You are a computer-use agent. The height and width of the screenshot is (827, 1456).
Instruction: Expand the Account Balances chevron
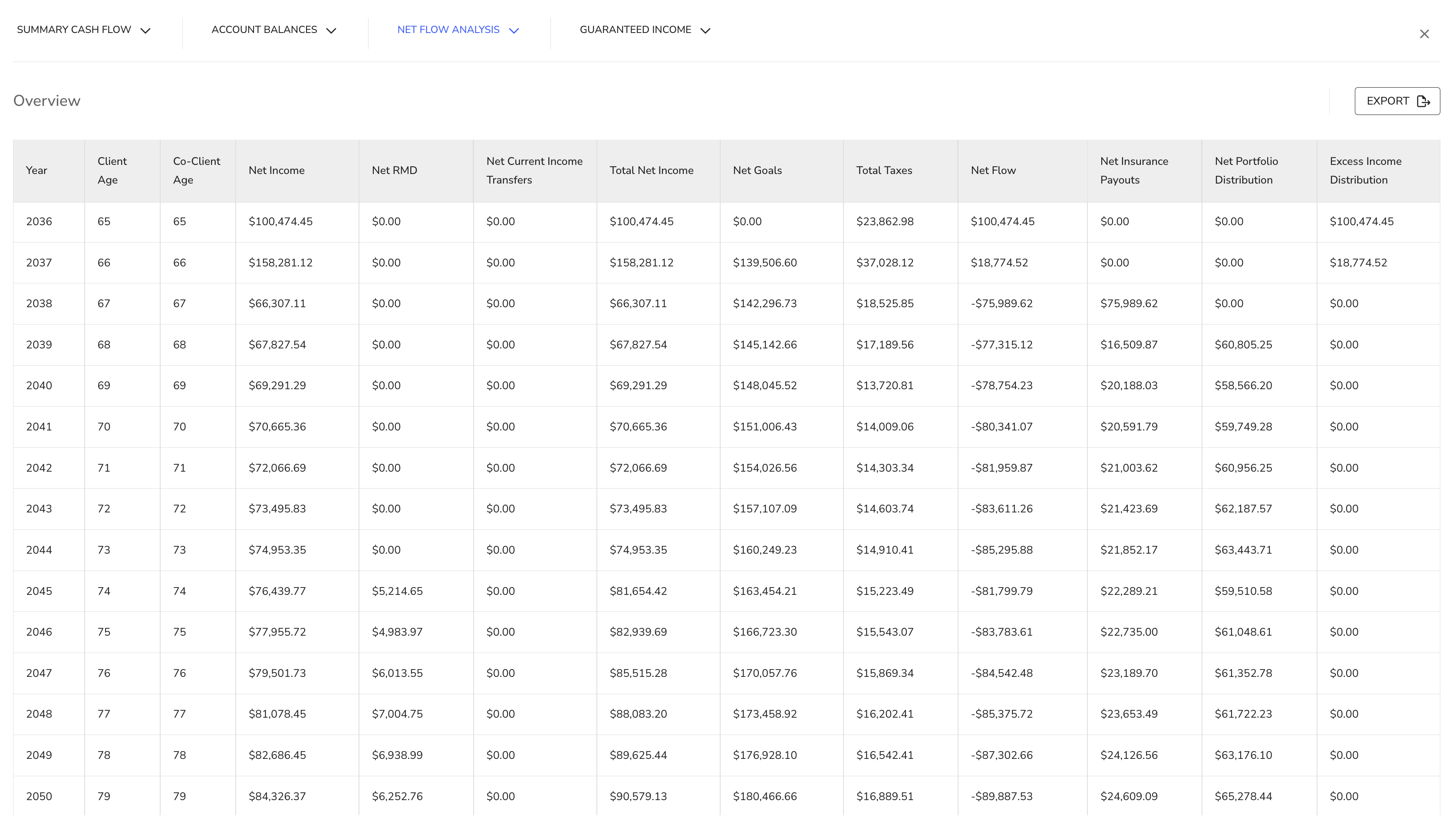331,31
